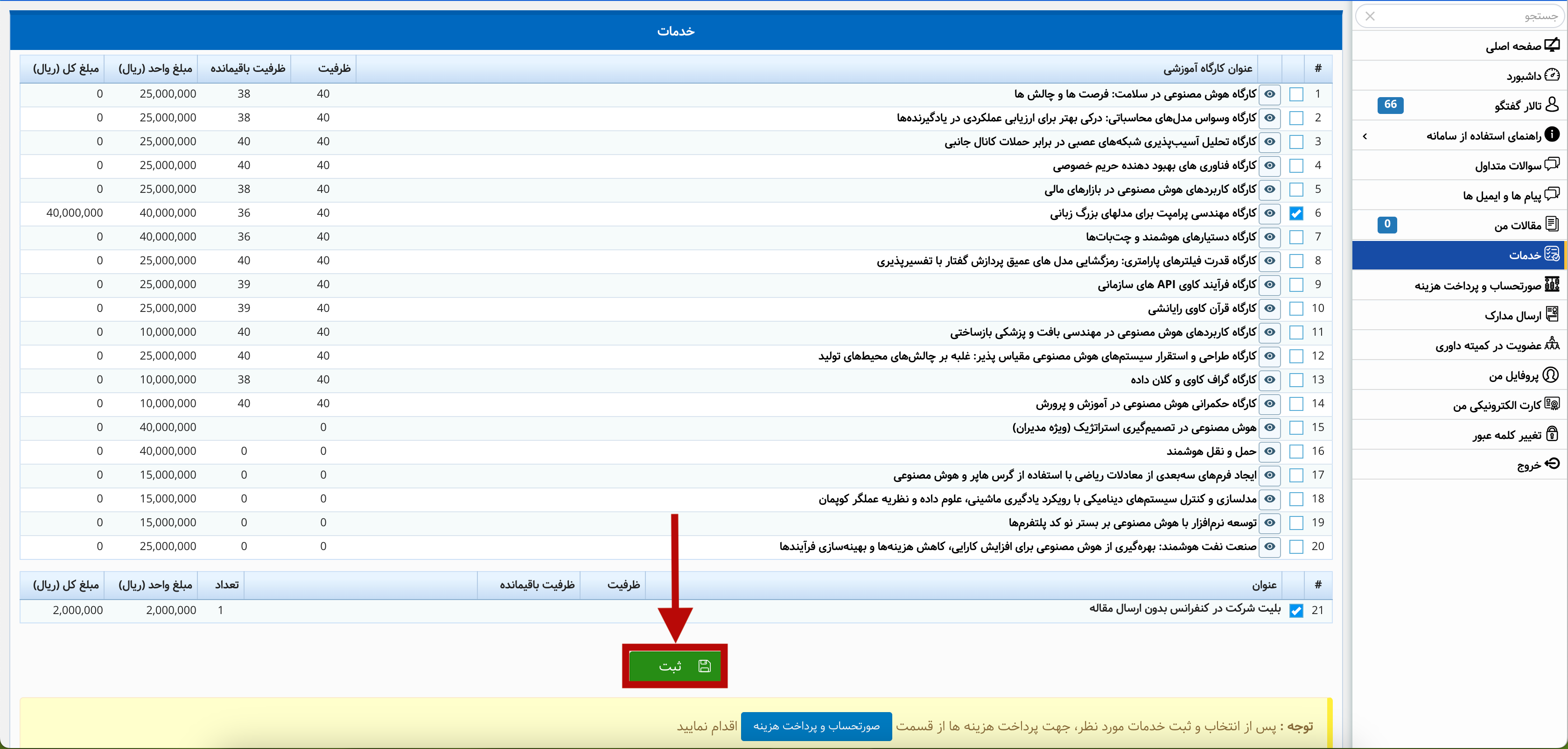Go to پروفایل من in sidebar
Viewport: 1568px width, 749px height.
pos(1513,376)
